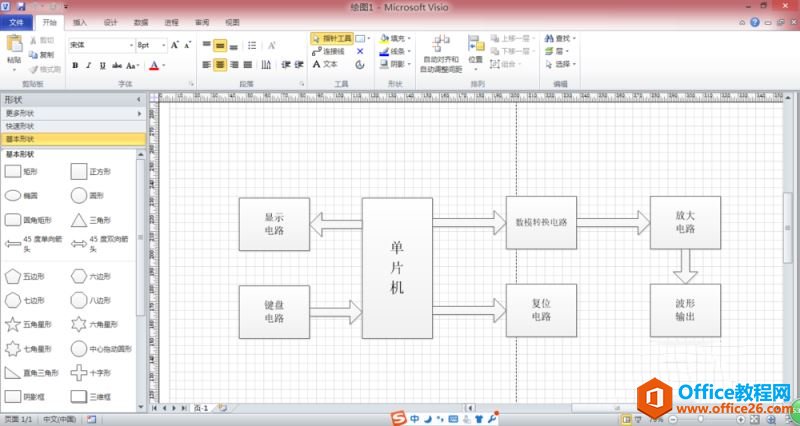
Task: Select the Quick Shapes (快速形状) section
Action: (x=70, y=126)
